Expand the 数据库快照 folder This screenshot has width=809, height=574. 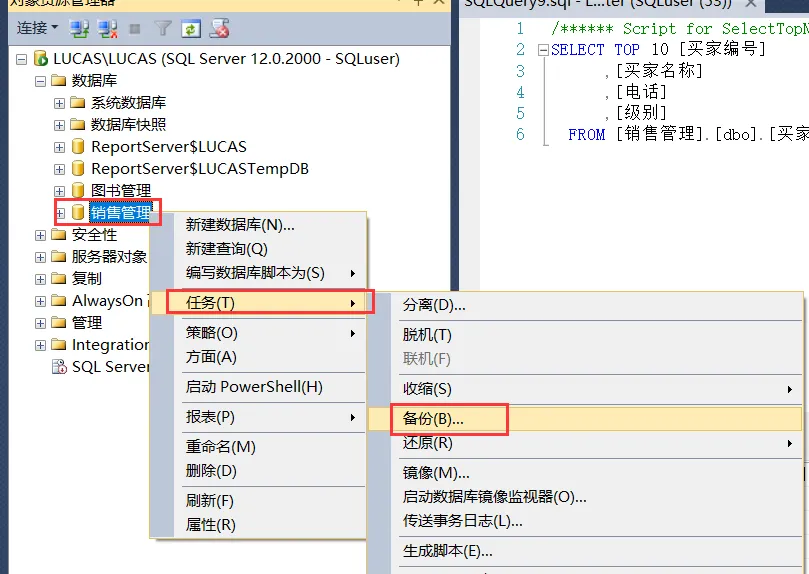[59, 125]
